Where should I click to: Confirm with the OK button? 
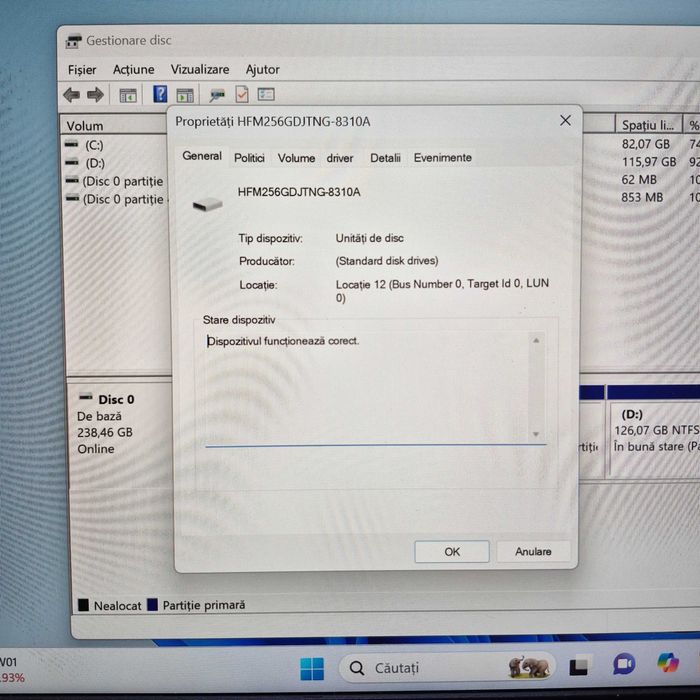pos(452,552)
